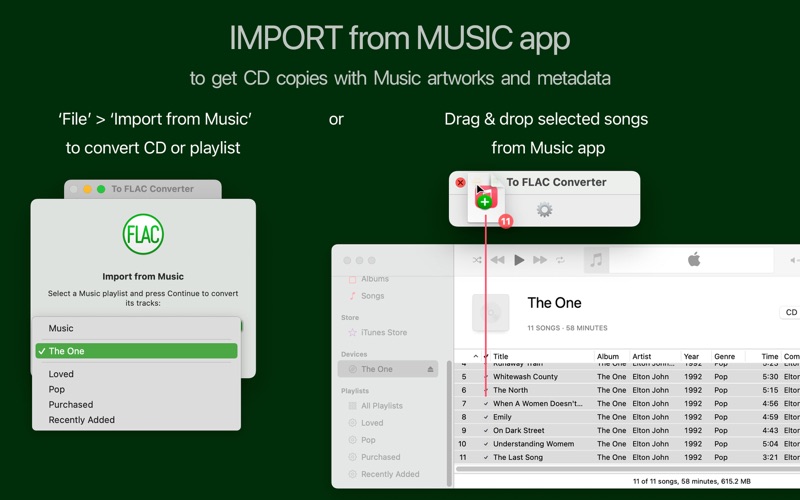This screenshot has width=800, height=500.
Task: Open the Purchased playlist in the Music sidebar
Action: tap(374, 457)
